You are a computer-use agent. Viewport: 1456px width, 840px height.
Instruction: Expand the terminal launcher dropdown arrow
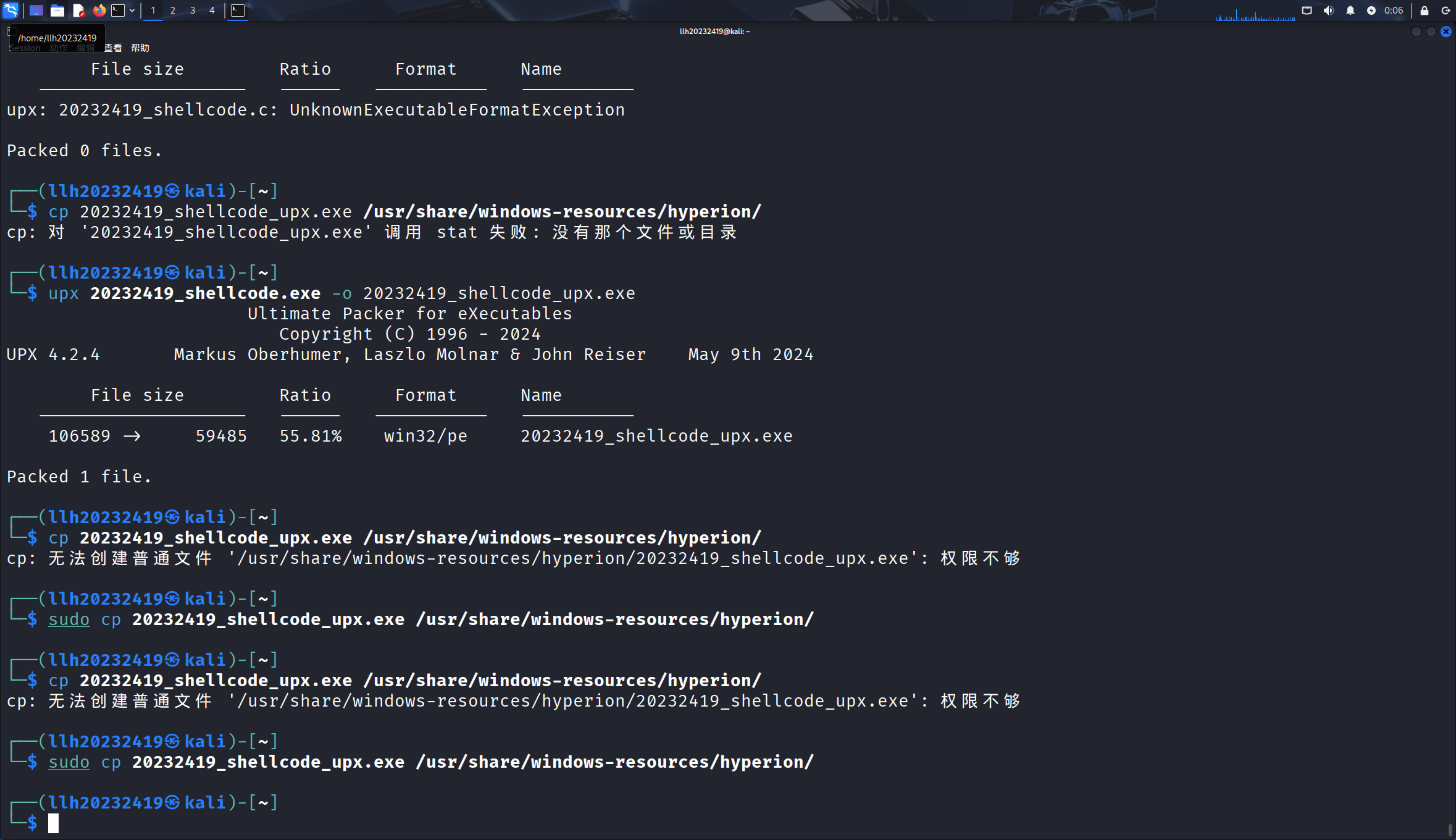coord(132,10)
